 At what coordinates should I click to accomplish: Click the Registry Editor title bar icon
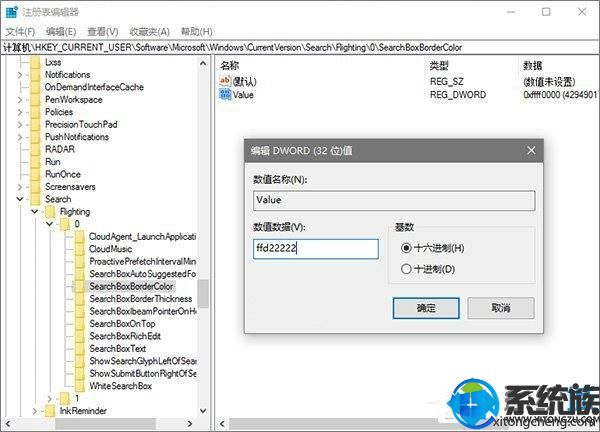pos(11,12)
